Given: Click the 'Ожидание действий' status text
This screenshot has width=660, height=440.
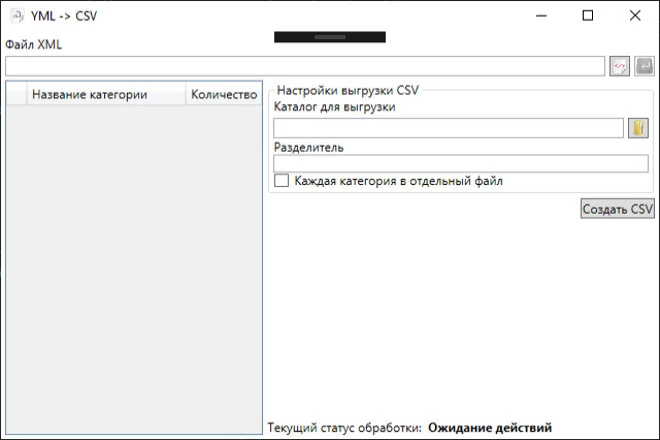Looking at the screenshot, I should click(490, 428).
